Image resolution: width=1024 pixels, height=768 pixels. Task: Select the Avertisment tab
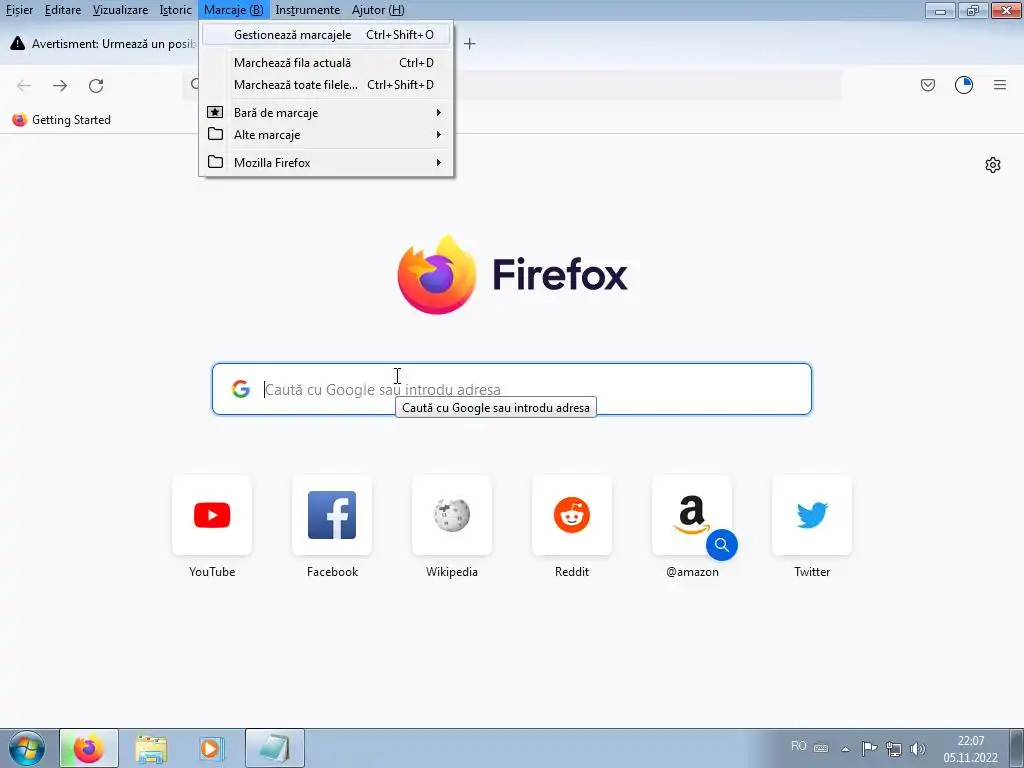coord(103,44)
